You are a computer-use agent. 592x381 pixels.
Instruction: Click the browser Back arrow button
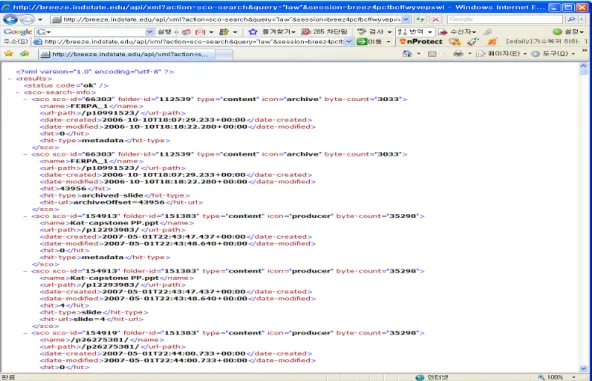(10, 19)
